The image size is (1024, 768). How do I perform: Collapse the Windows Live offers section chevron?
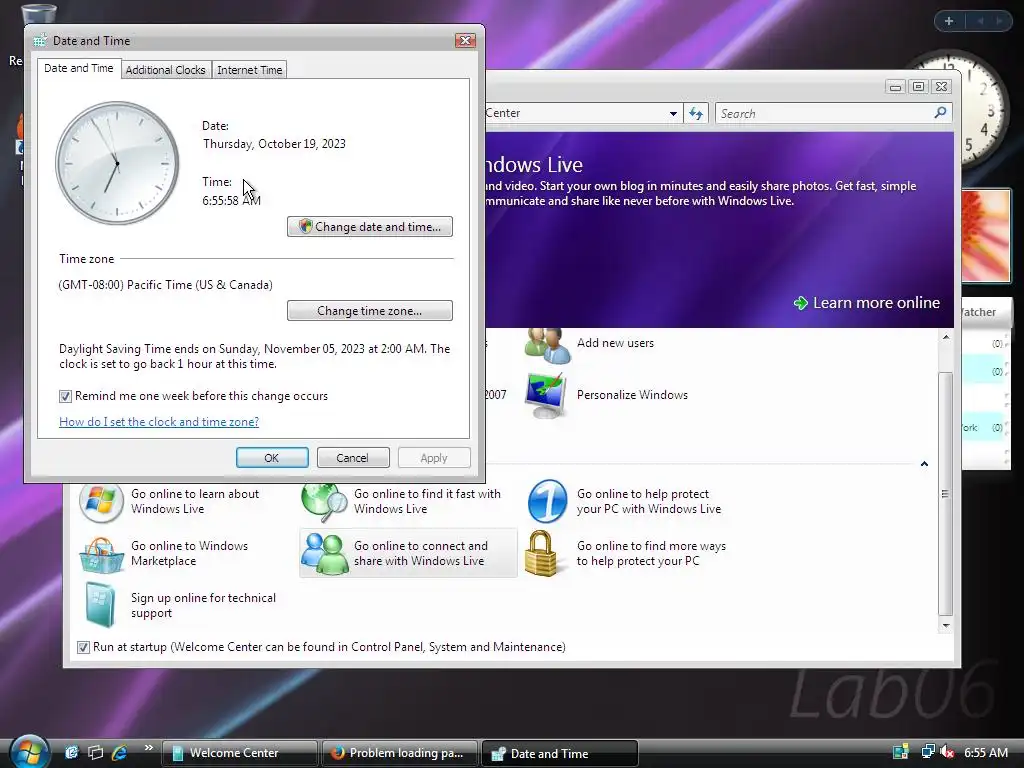924,464
